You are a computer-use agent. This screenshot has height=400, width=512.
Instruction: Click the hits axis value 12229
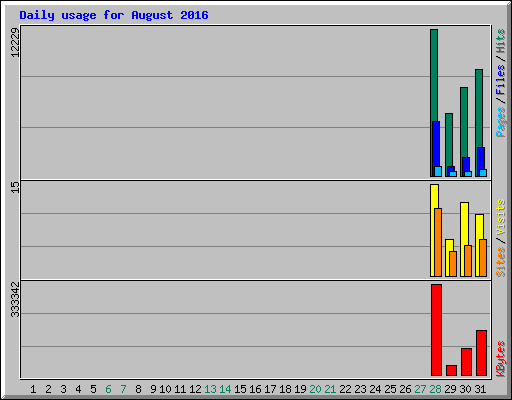(x=15, y=42)
